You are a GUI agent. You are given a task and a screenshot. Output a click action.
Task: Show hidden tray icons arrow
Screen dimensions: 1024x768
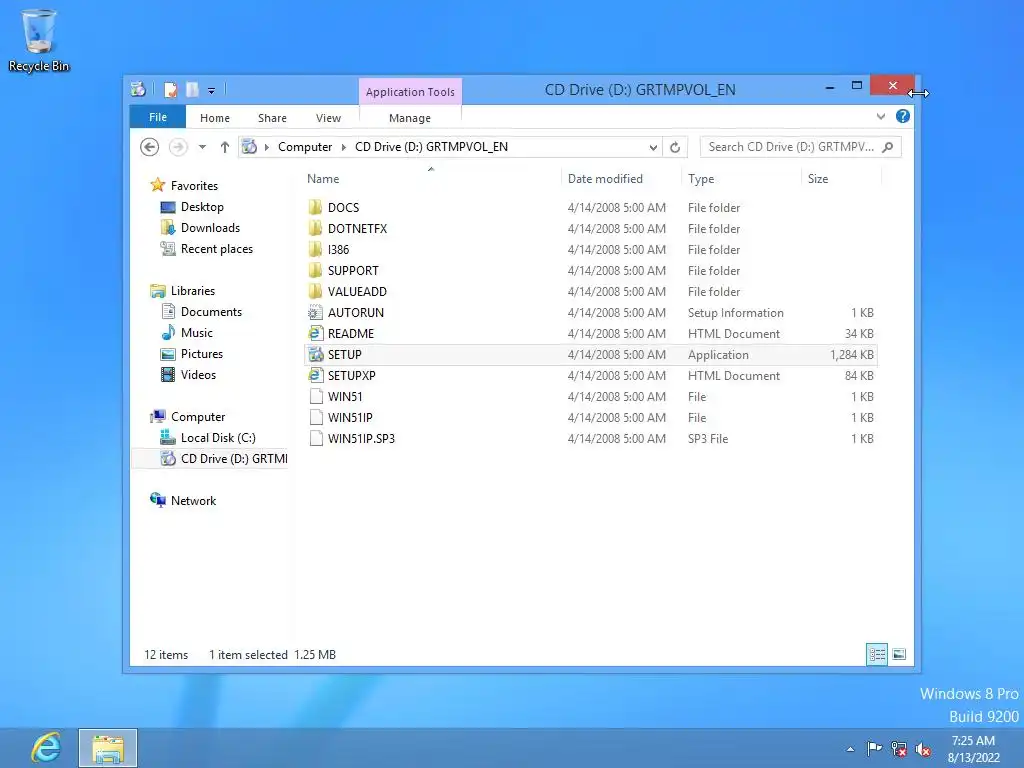click(x=850, y=749)
